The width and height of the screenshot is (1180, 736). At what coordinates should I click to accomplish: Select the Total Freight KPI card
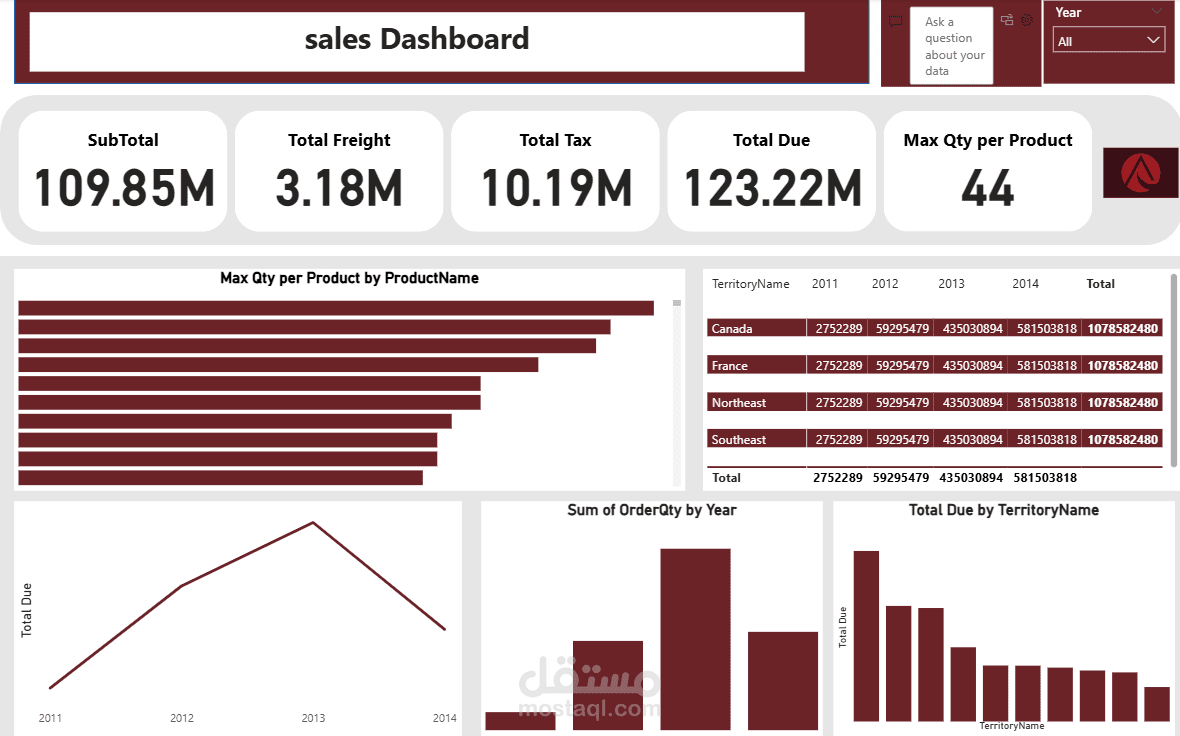[339, 170]
